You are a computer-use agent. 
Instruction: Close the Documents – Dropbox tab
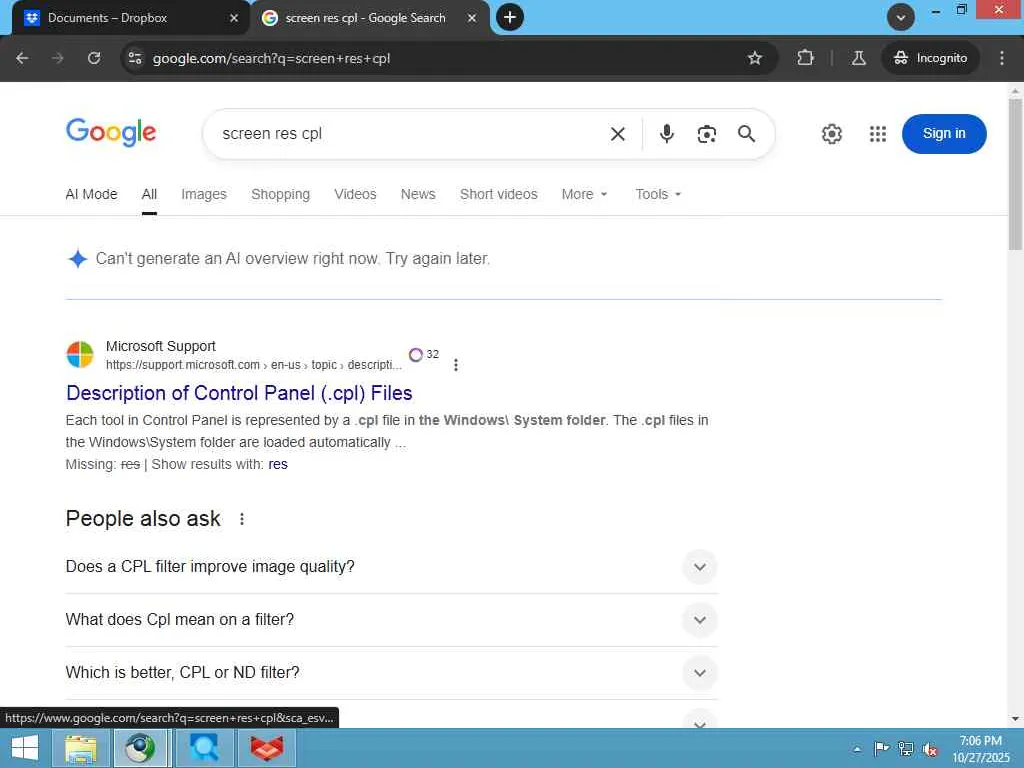coord(234,18)
